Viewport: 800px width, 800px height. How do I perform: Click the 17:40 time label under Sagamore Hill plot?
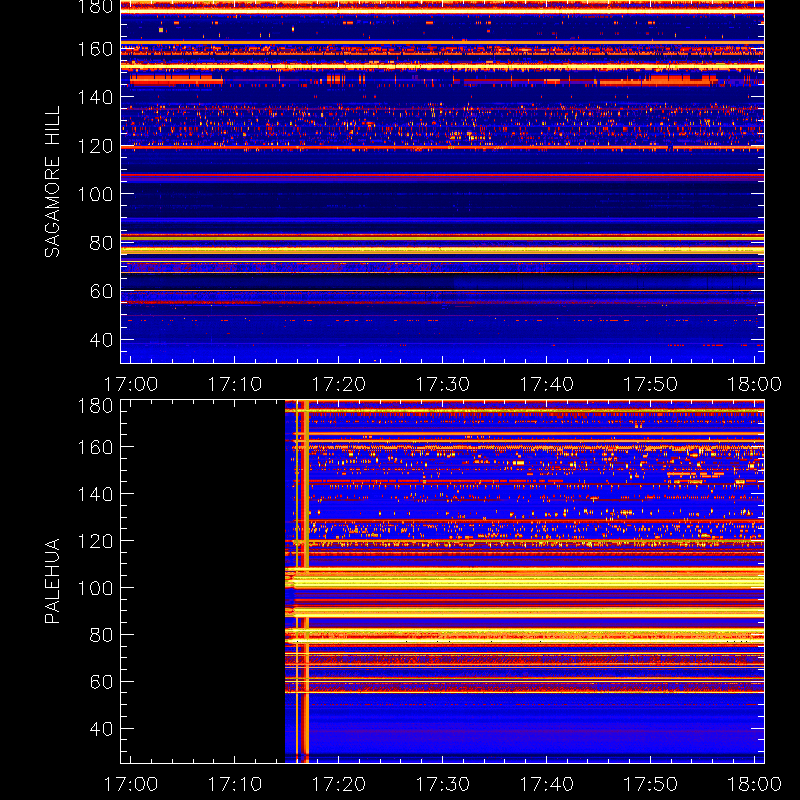[547, 384]
